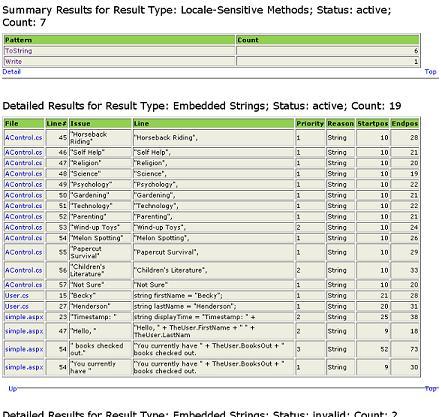Image resolution: width=441 pixels, height=417 pixels.
Task: Click the Embedded Strings active results heading
Action: coord(202,106)
